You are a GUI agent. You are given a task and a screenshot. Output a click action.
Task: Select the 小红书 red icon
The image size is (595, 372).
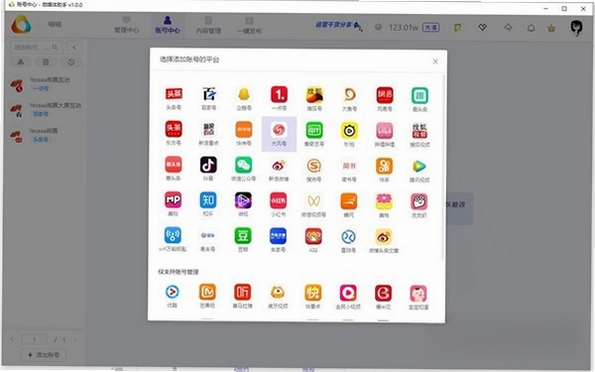279,201
